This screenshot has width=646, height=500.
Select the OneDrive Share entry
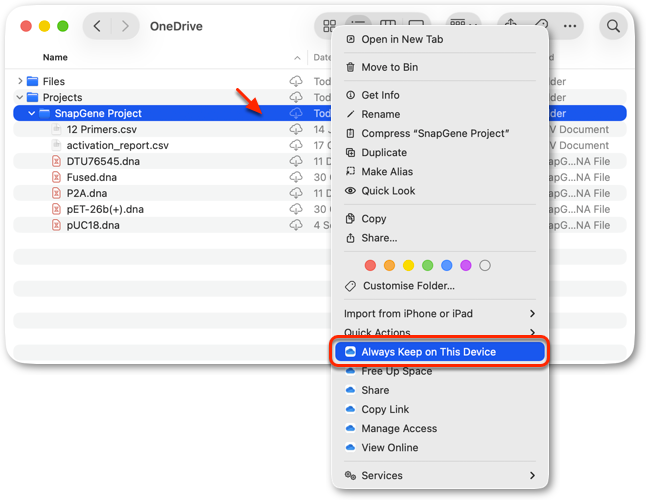pos(440,390)
